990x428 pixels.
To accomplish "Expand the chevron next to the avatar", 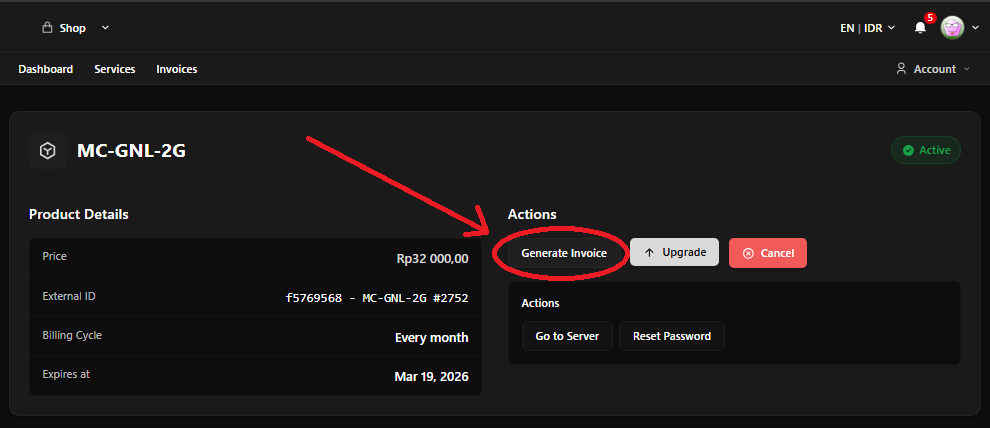I will [975, 28].
